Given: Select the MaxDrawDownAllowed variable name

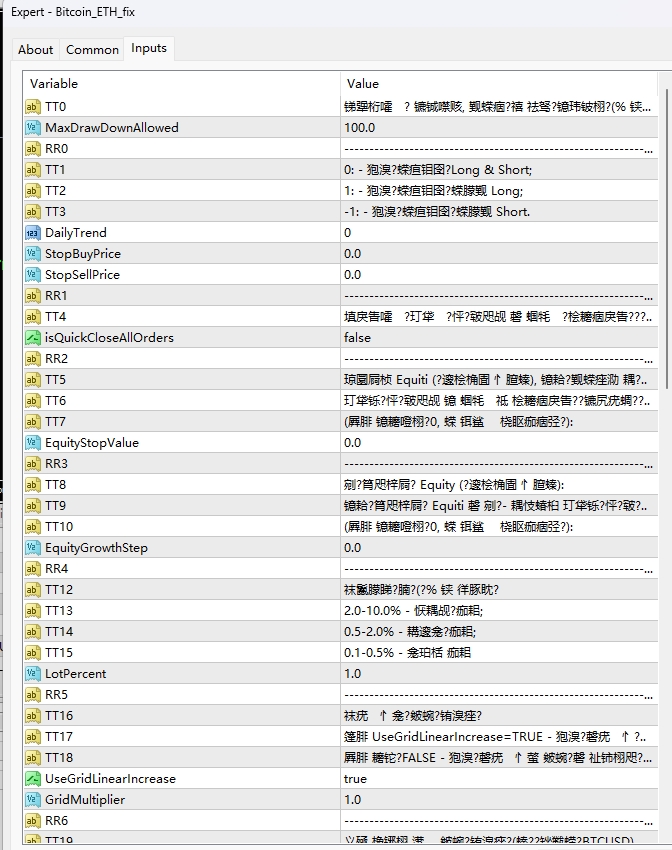Looking at the screenshot, I should [x=112, y=128].
